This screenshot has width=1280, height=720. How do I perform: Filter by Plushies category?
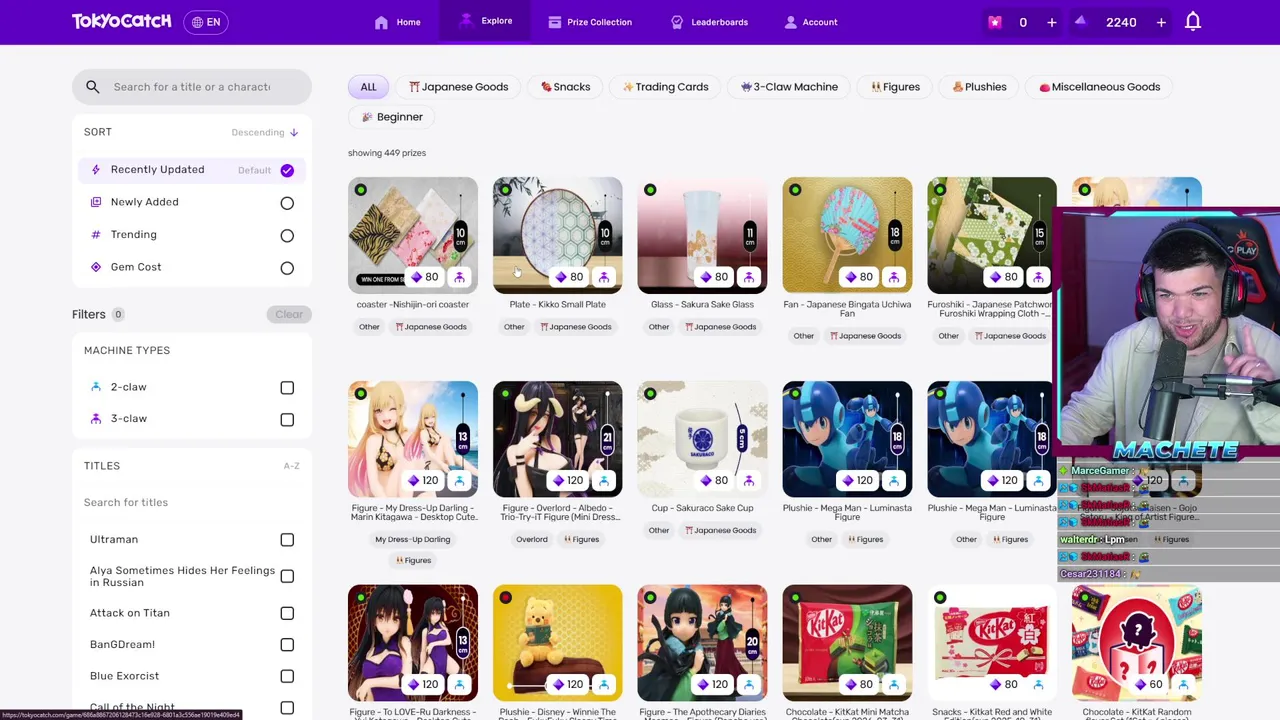(979, 87)
